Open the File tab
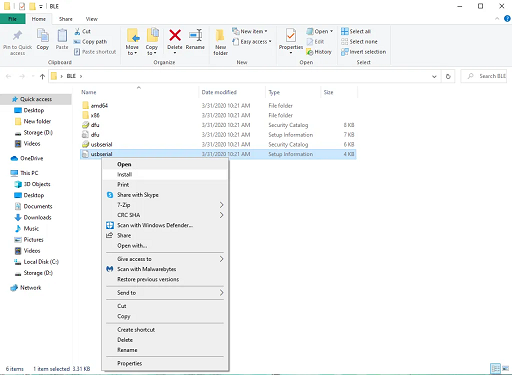The height and width of the screenshot is (375, 512). pyautogui.click(x=12, y=19)
